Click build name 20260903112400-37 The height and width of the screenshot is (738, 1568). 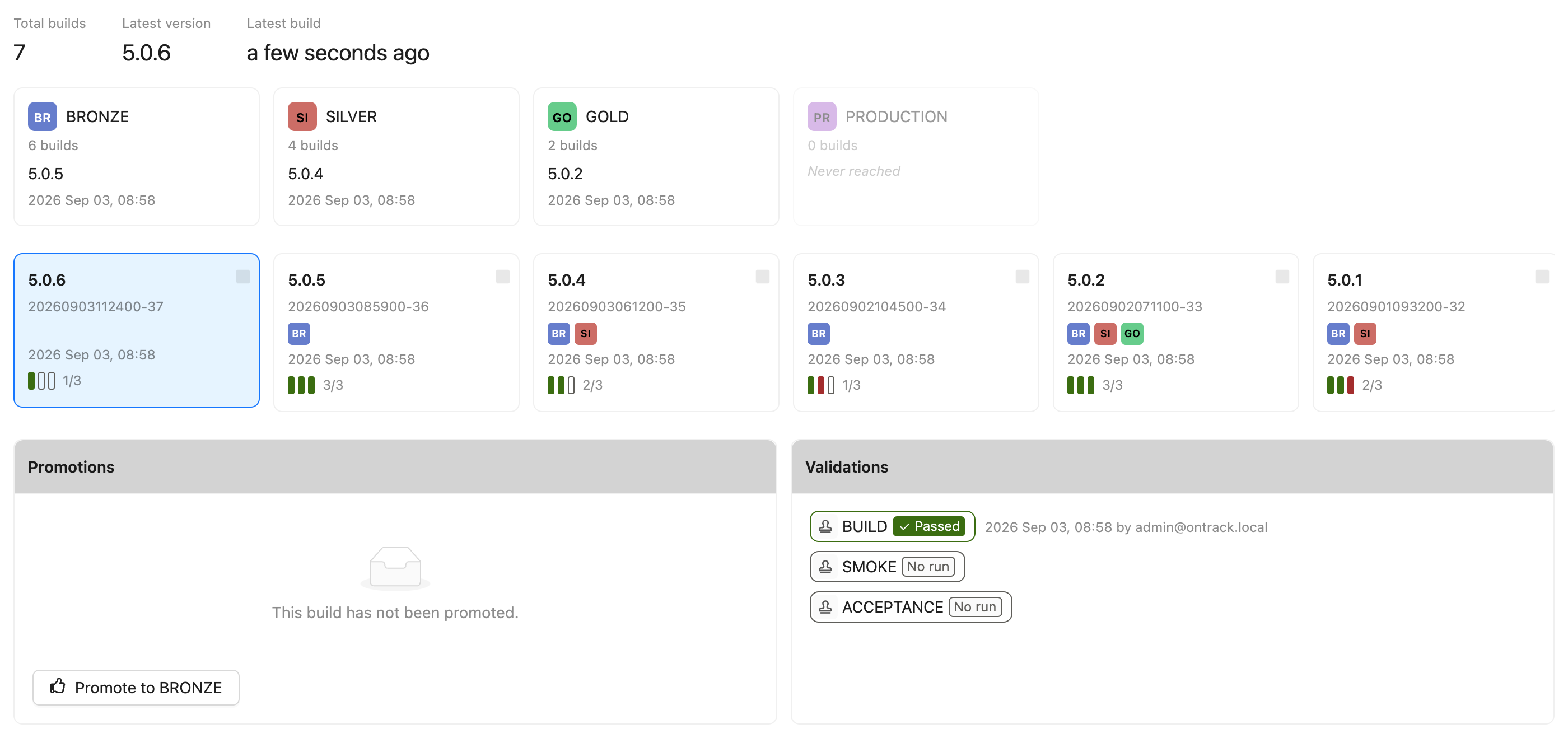pyautogui.click(x=96, y=307)
